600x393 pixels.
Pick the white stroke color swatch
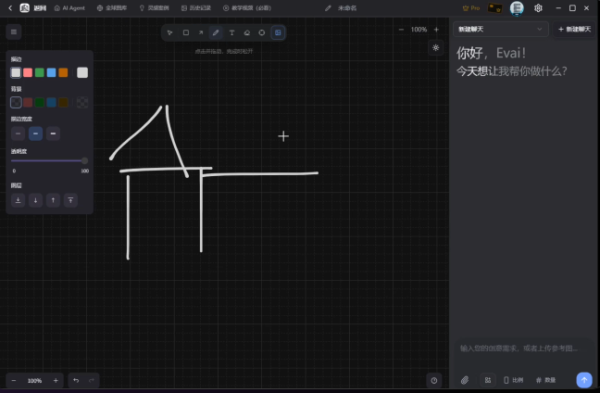point(16,72)
